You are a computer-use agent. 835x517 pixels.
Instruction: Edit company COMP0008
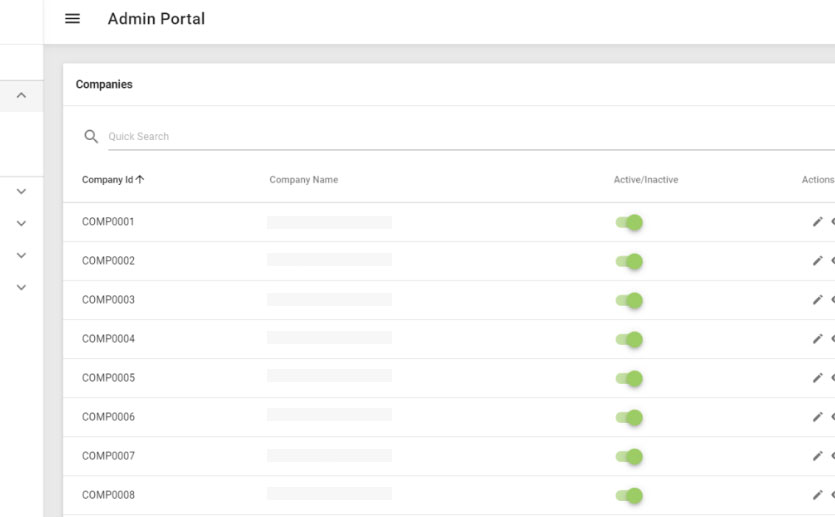point(817,495)
